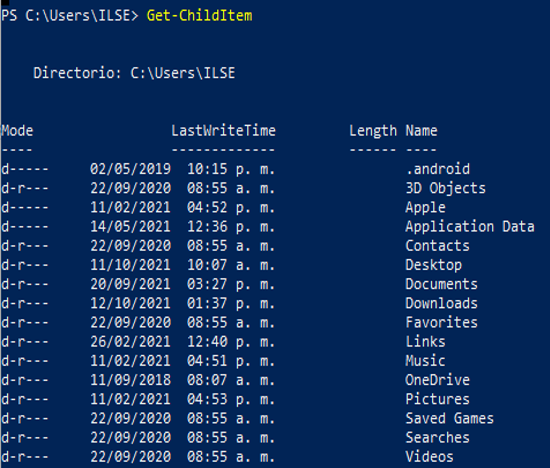Click the time 01:37 p. m.
The height and width of the screenshot is (468, 550).
point(231,303)
